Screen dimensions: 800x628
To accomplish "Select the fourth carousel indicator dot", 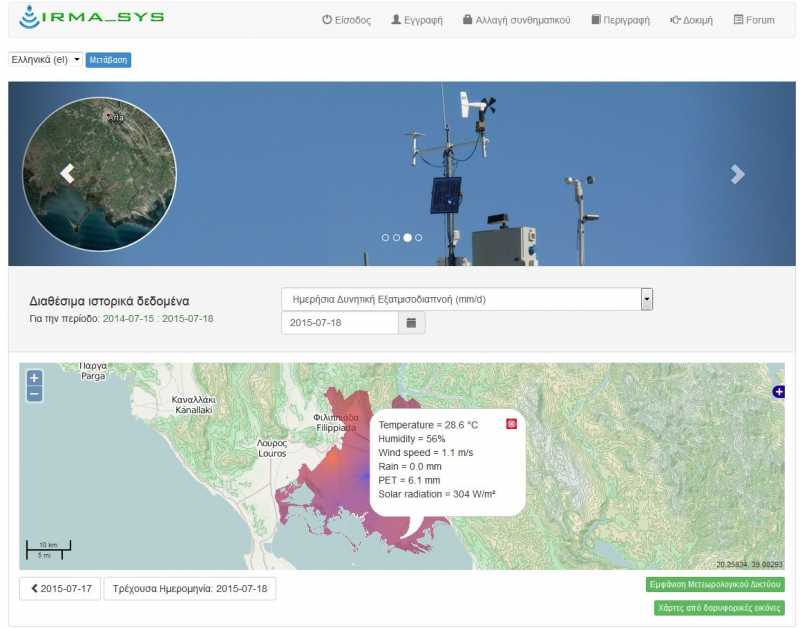I will click(x=419, y=238).
